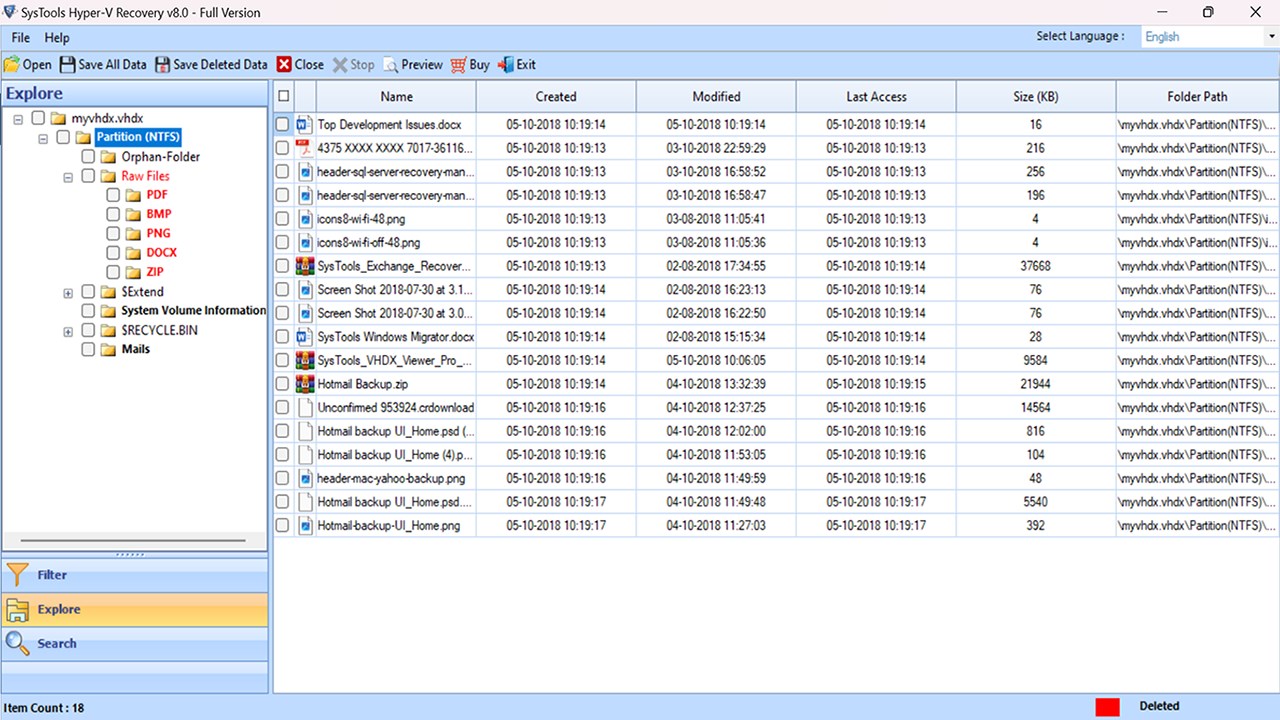The width and height of the screenshot is (1280, 720).
Task: Click the PDF icon of 4375 XXXX XXXX file
Action: click(306, 148)
